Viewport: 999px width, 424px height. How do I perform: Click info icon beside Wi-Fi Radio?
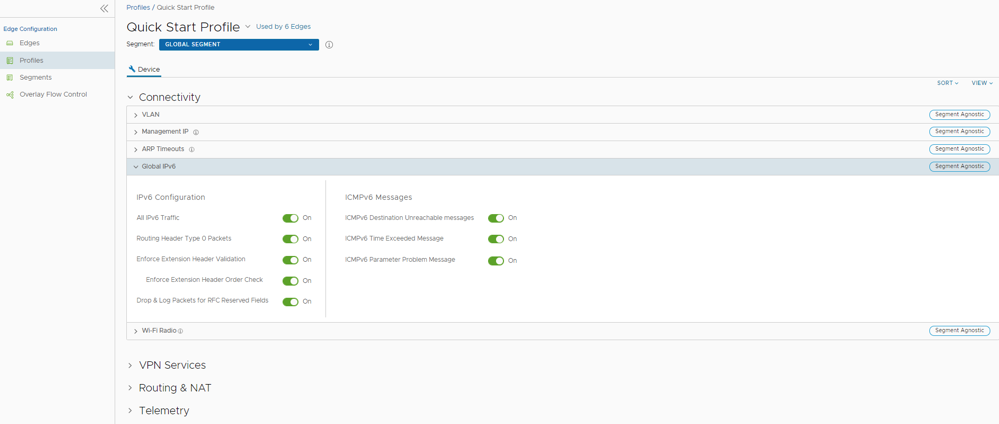point(181,331)
